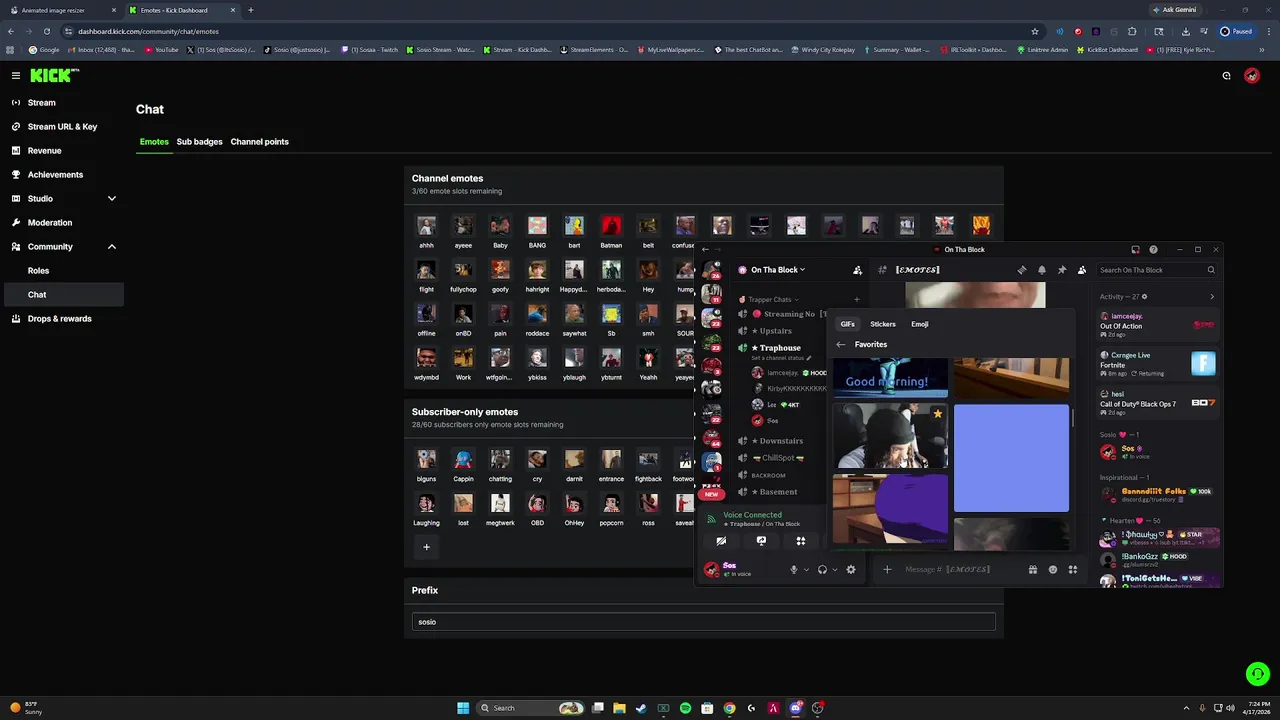Go back from Favorites GIFs
Image resolution: width=1280 pixels, height=720 pixels.
[841, 345]
